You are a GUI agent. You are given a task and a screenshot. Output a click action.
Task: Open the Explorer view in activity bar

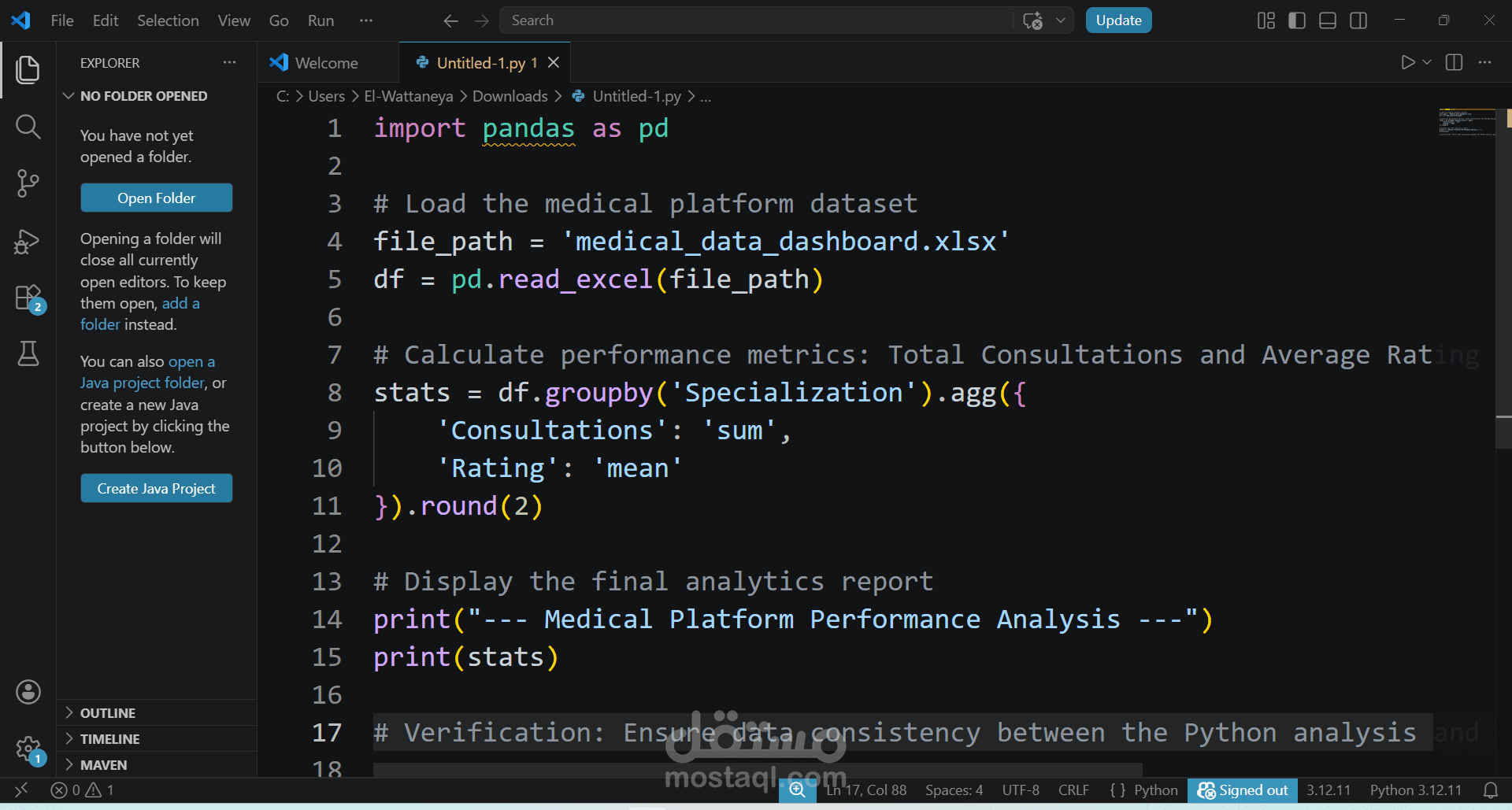click(x=28, y=69)
